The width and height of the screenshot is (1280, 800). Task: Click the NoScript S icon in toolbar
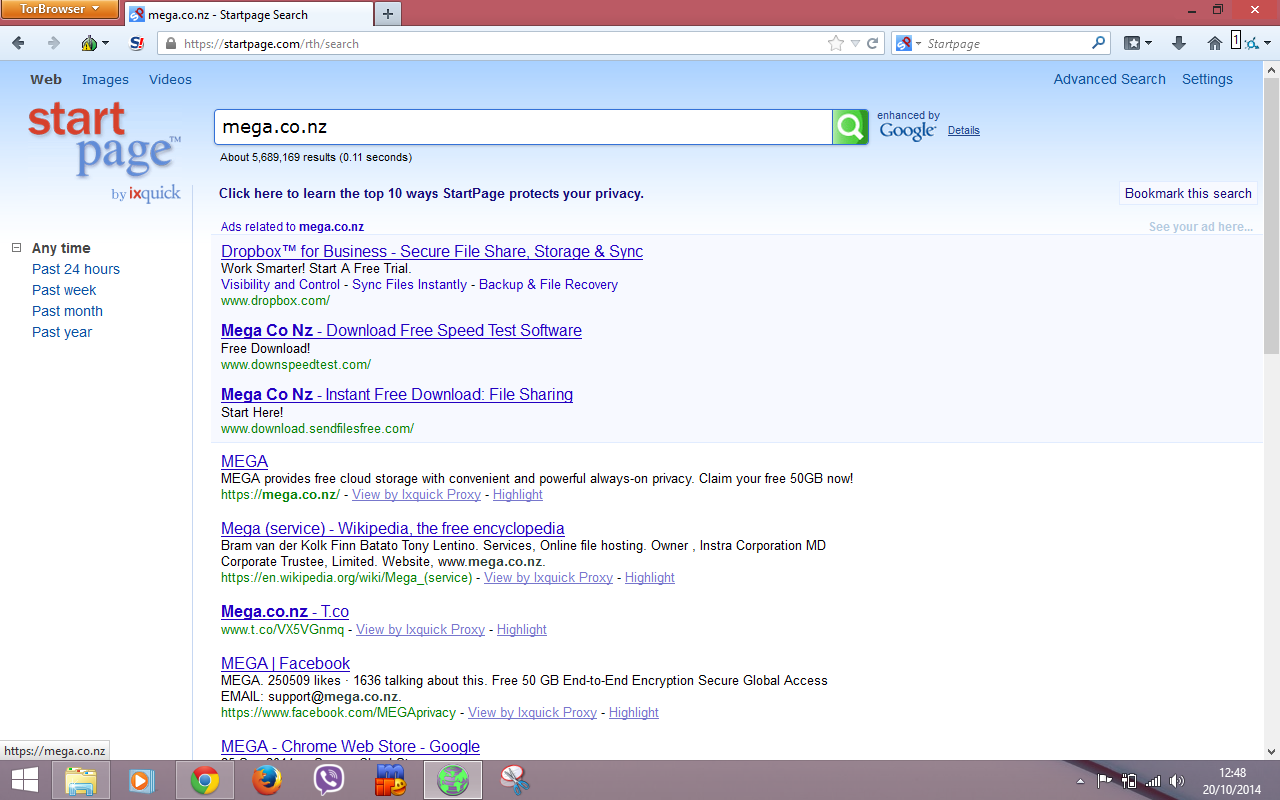point(137,43)
